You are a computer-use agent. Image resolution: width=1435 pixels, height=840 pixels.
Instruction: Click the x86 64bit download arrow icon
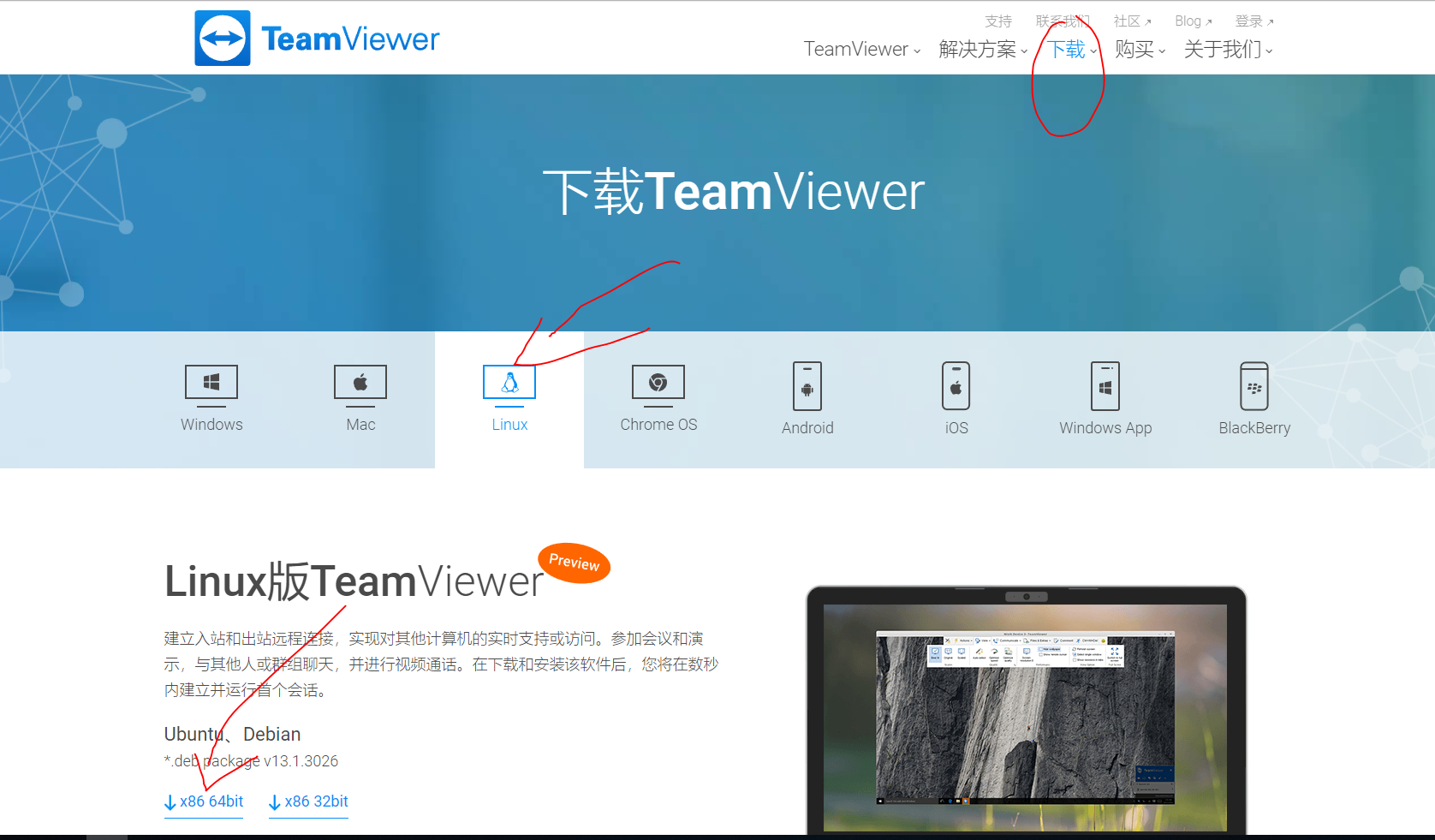click(170, 802)
